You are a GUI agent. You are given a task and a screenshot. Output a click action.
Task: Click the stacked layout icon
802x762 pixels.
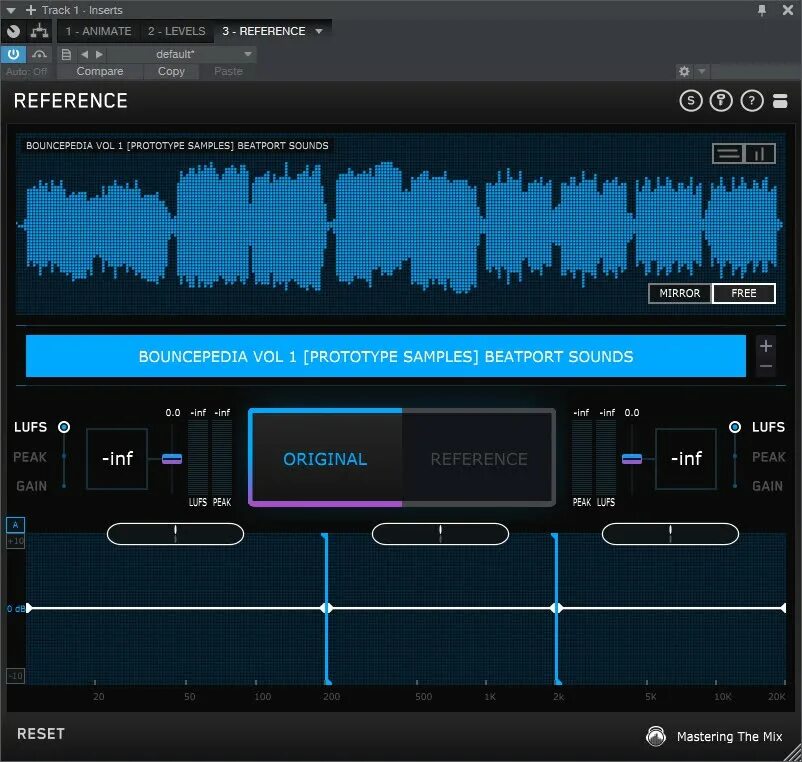(780, 101)
